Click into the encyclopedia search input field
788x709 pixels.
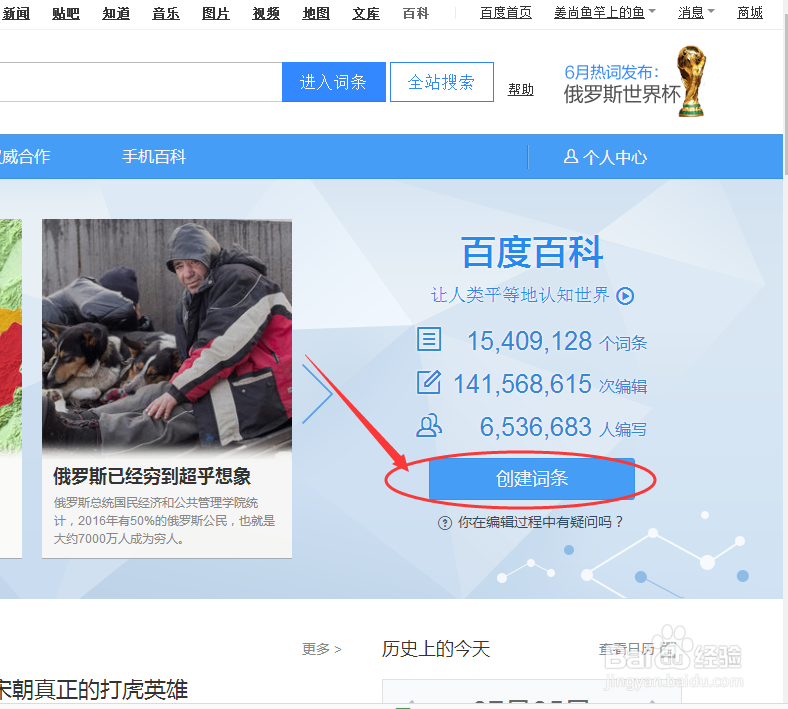click(141, 82)
